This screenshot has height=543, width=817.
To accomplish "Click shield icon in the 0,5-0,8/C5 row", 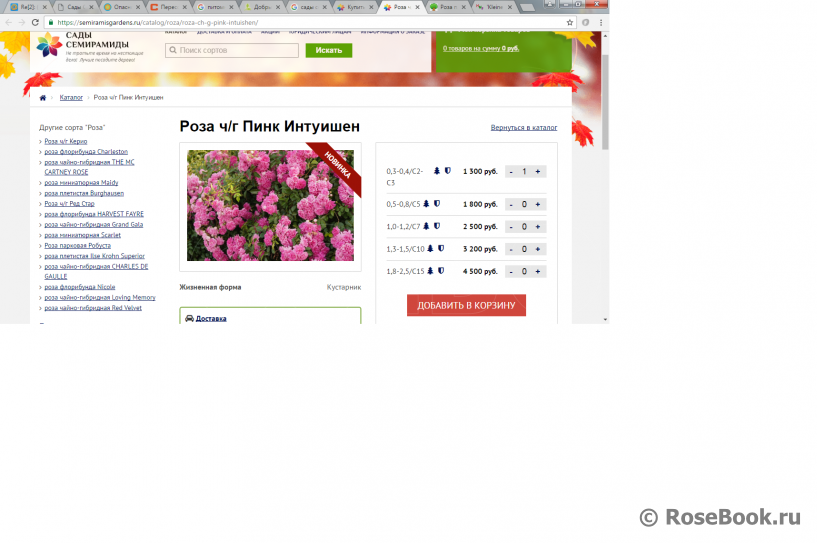I will [437, 204].
